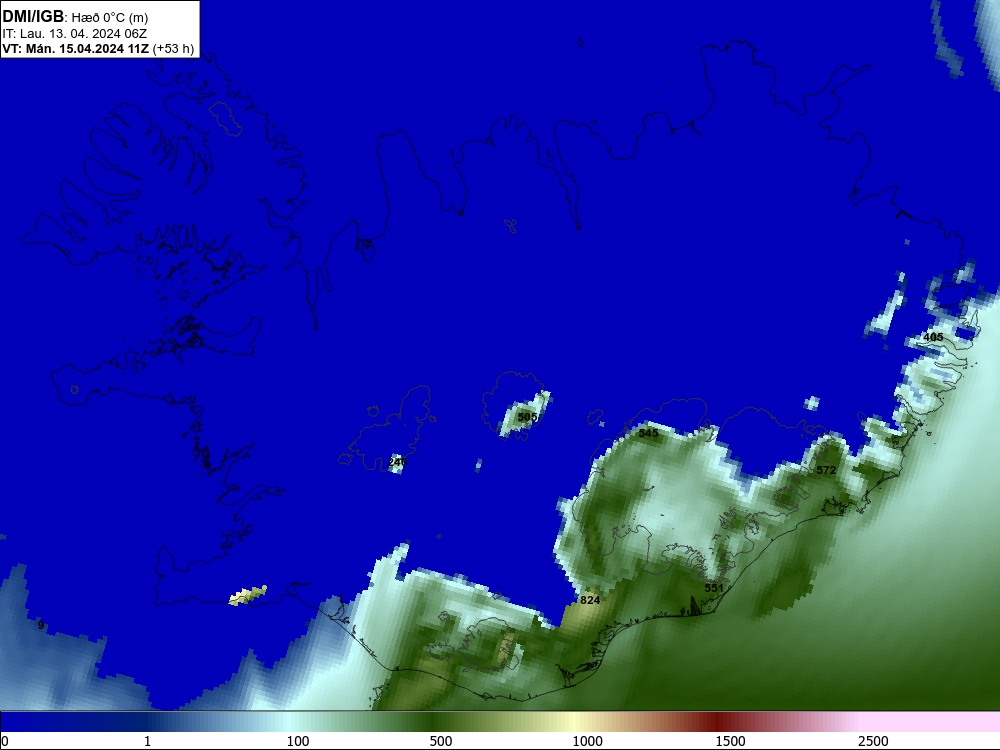1000x750 pixels.
Task: Click the legend tick label '1000'
Action: [x=587, y=741]
